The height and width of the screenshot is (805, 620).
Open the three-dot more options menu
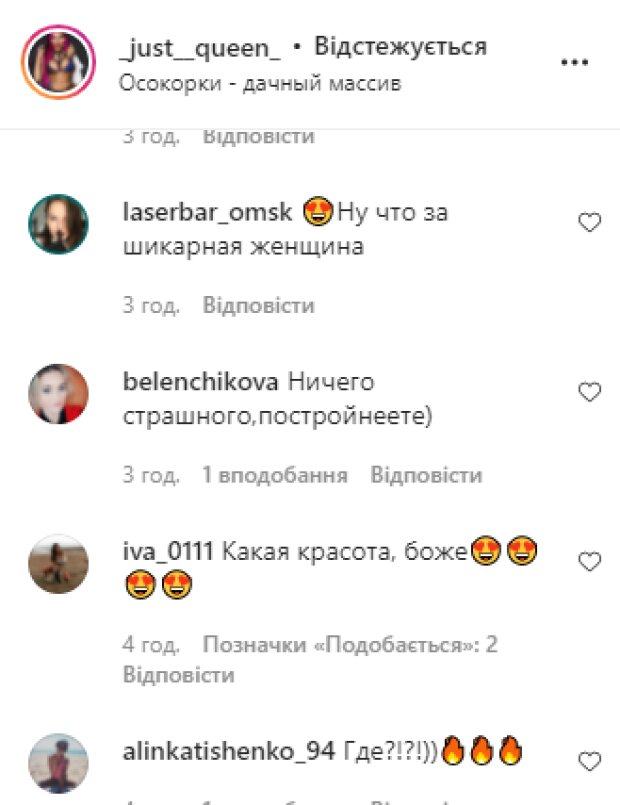[574, 63]
